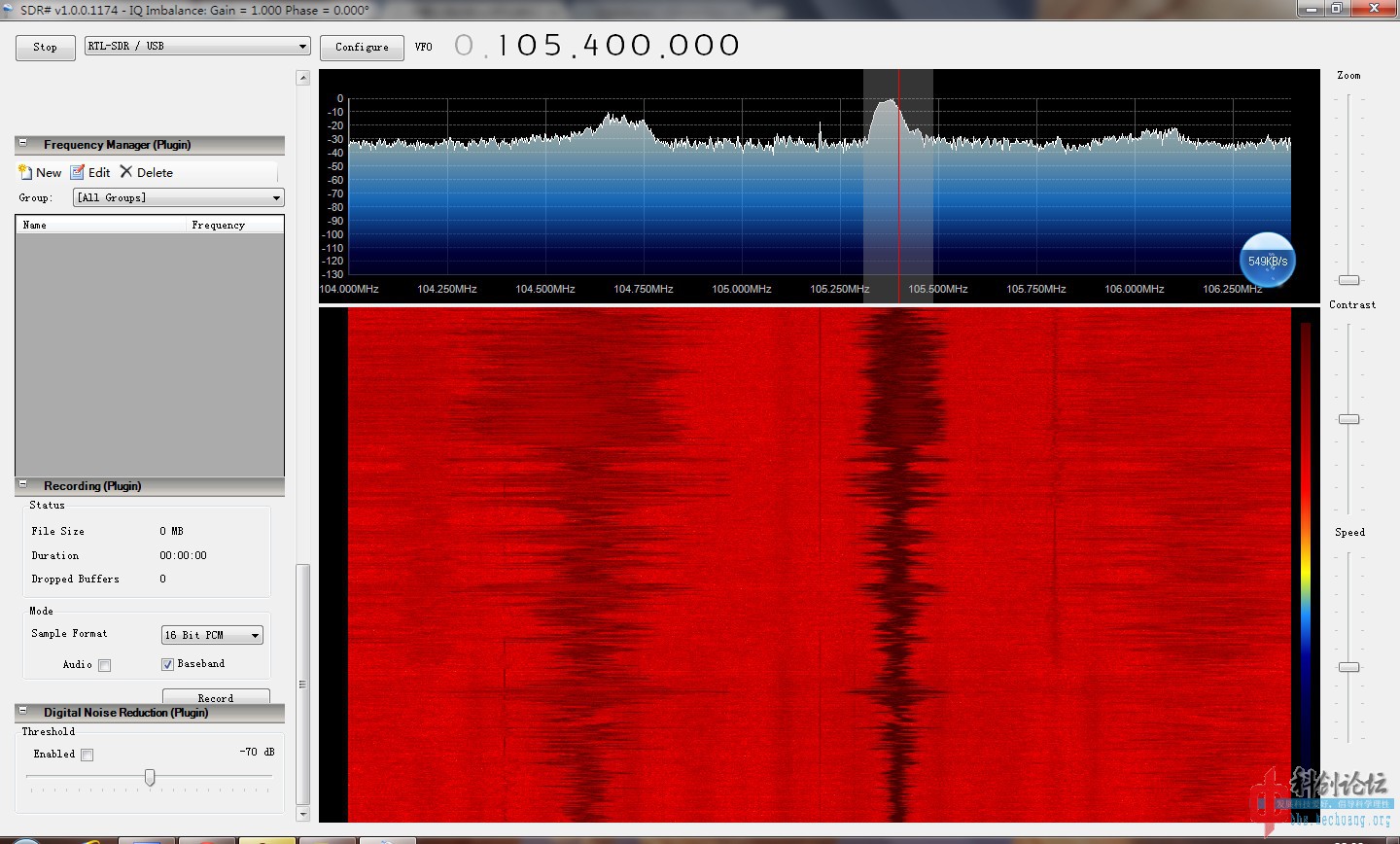
Task: Click the Duration value 00:00:00
Action: [183, 555]
